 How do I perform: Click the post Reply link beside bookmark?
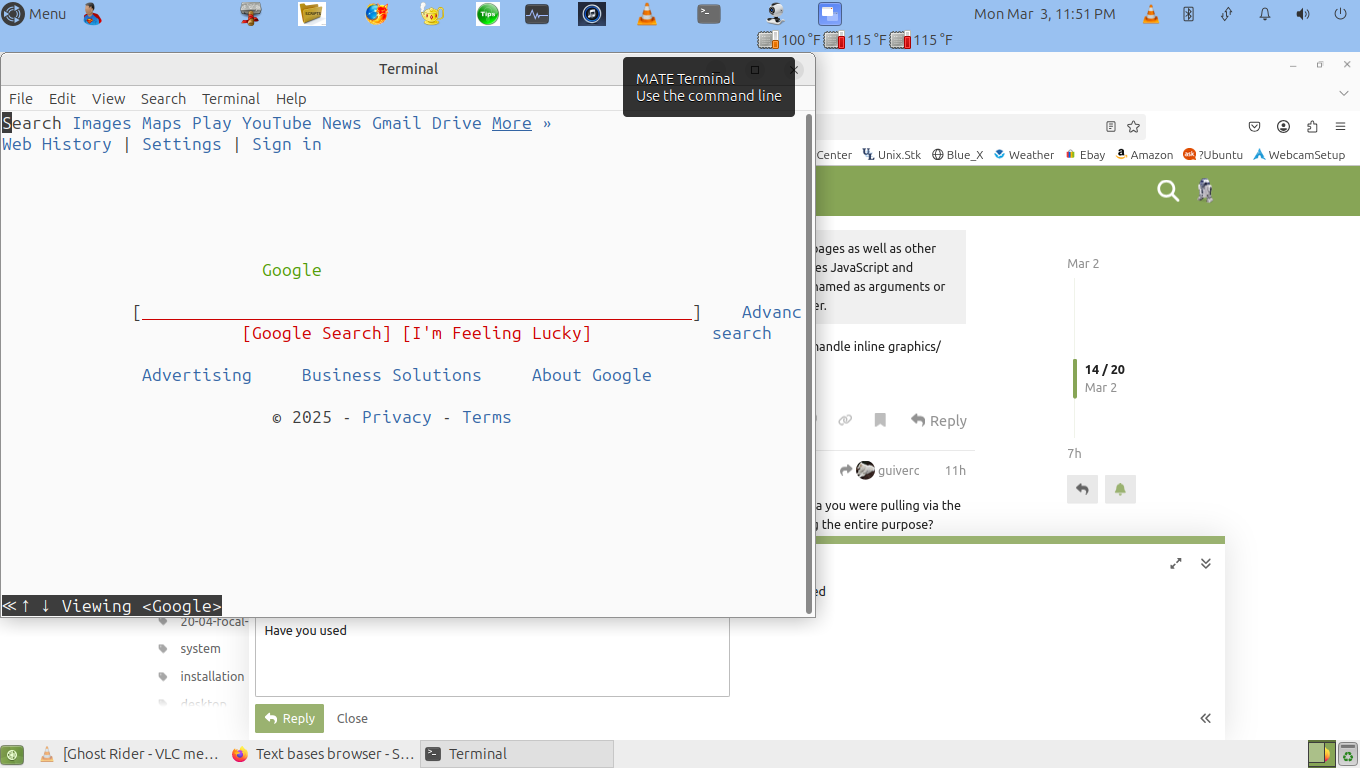pyautogui.click(x=938, y=420)
